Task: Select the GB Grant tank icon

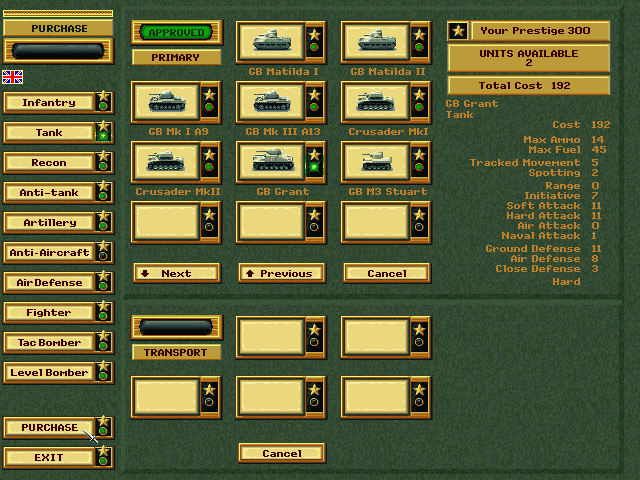Action: [269, 162]
